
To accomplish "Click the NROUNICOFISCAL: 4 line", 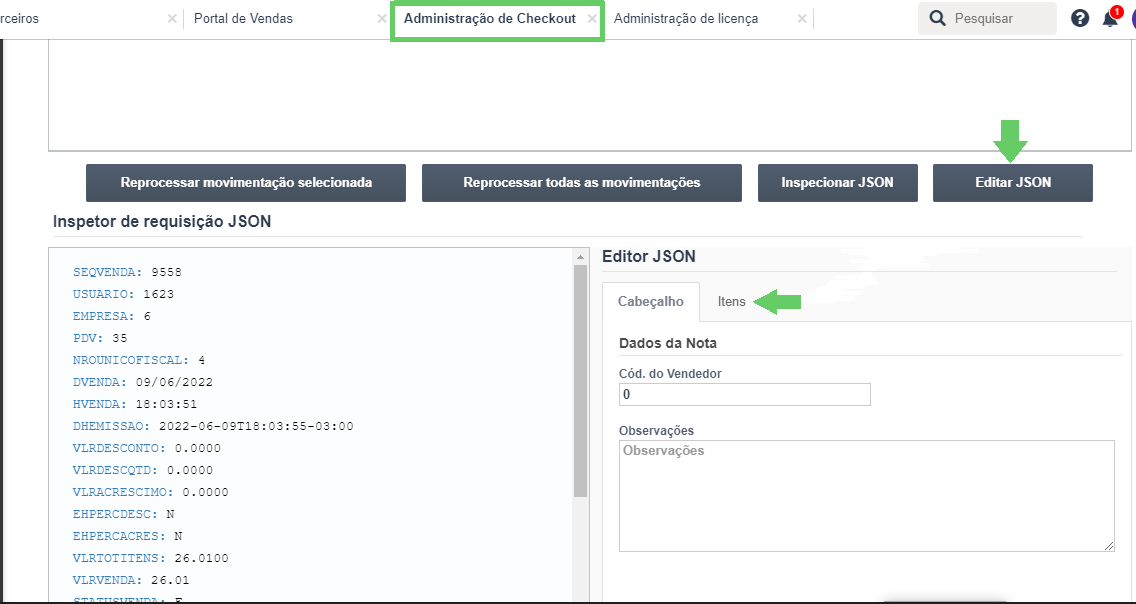I will tap(139, 360).
